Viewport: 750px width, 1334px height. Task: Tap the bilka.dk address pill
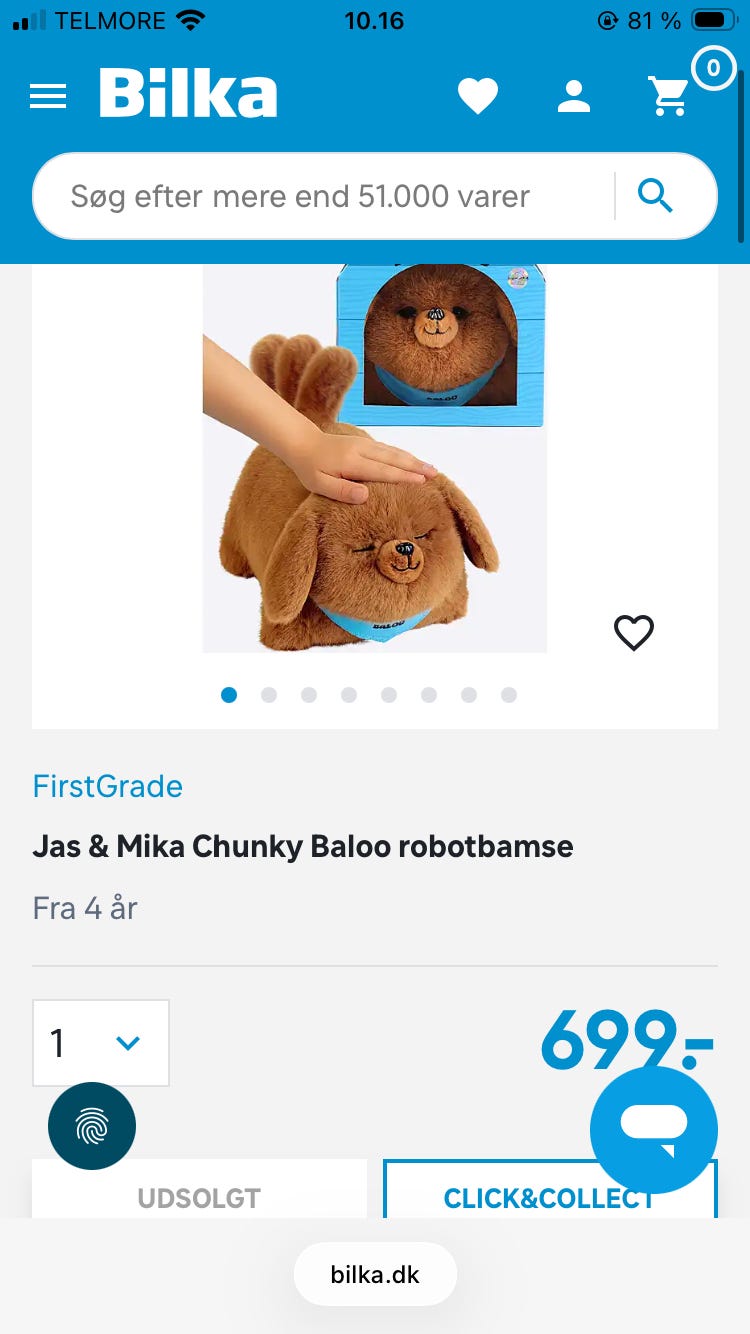[x=375, y=1275]
